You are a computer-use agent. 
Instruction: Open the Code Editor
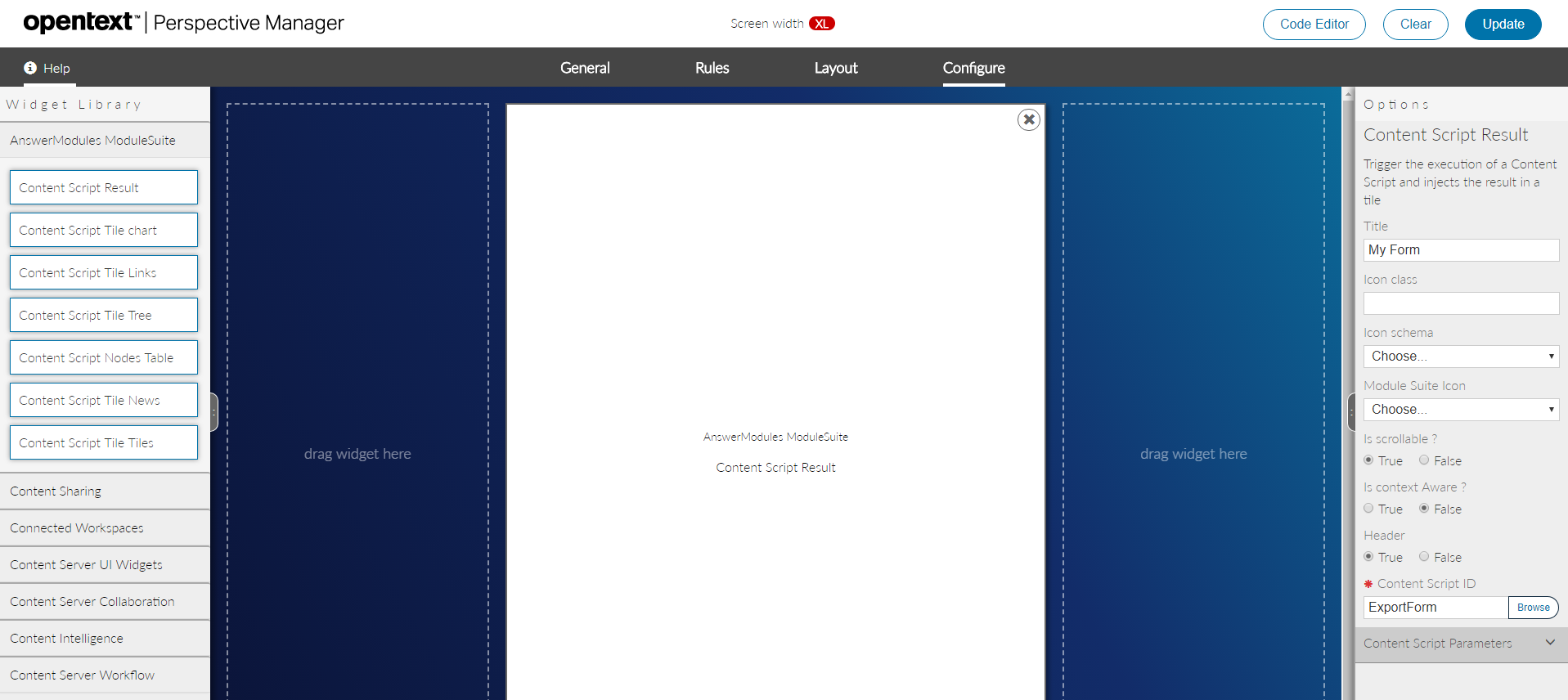tap(1314, 25)
